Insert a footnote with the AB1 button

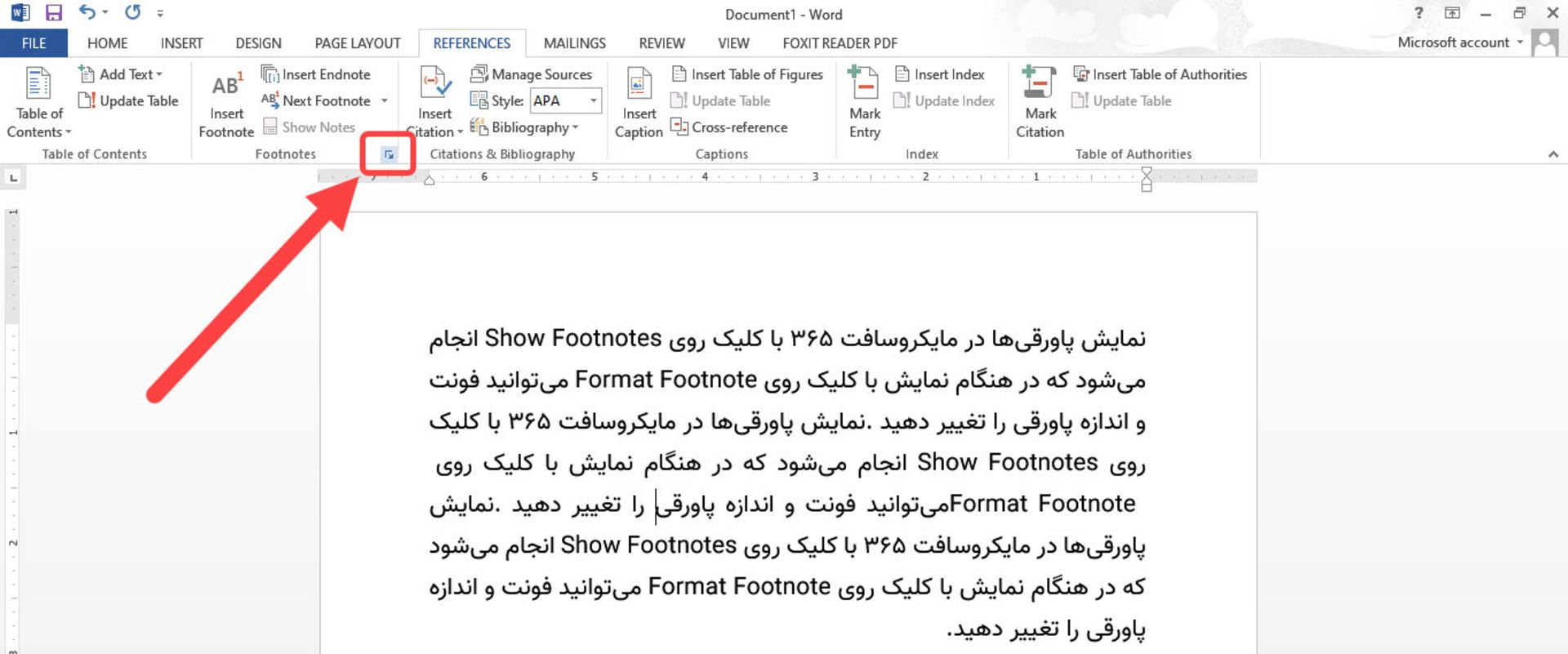pos(226,104)
